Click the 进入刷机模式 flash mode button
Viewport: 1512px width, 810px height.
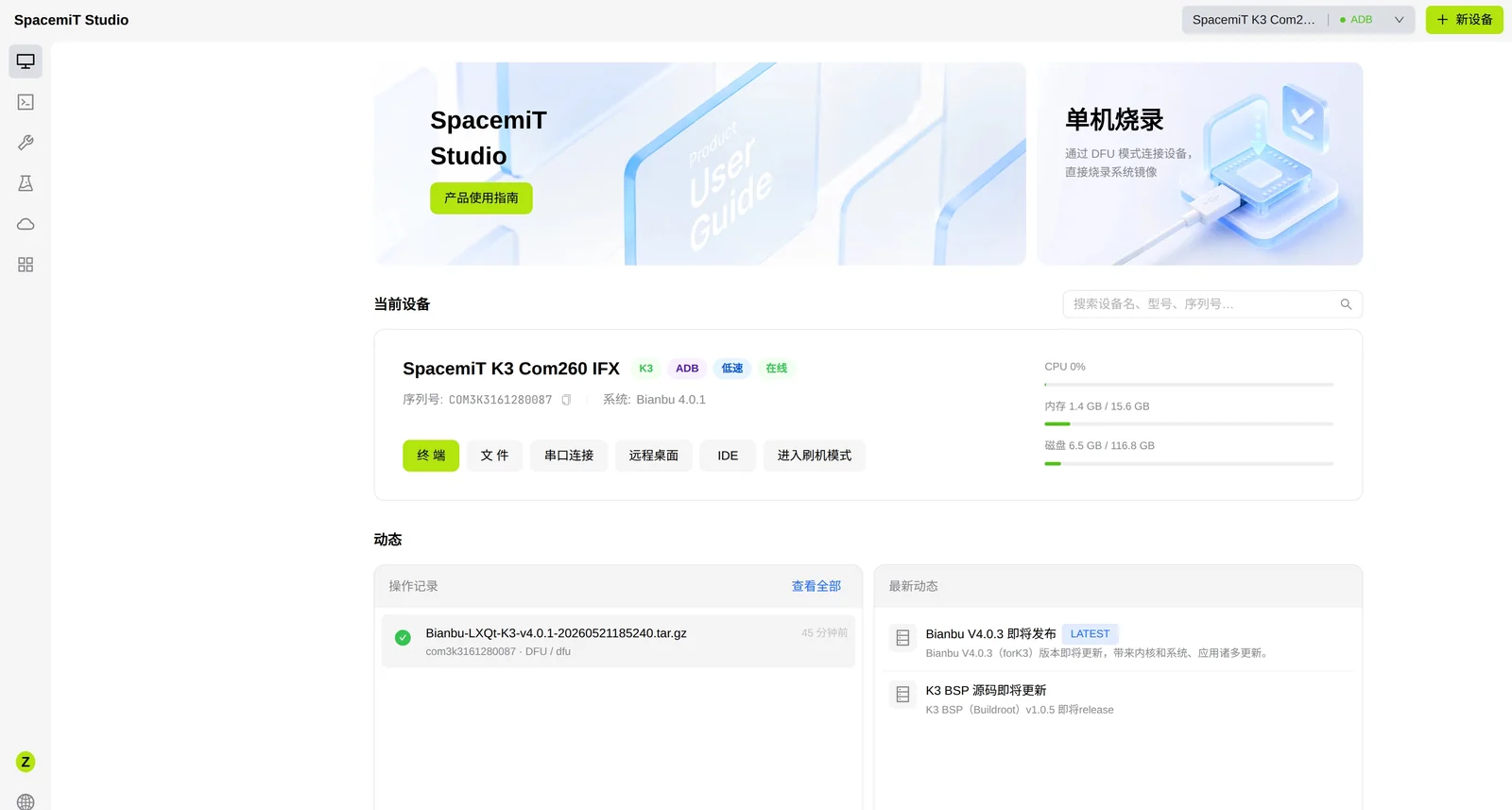point(815,456)
